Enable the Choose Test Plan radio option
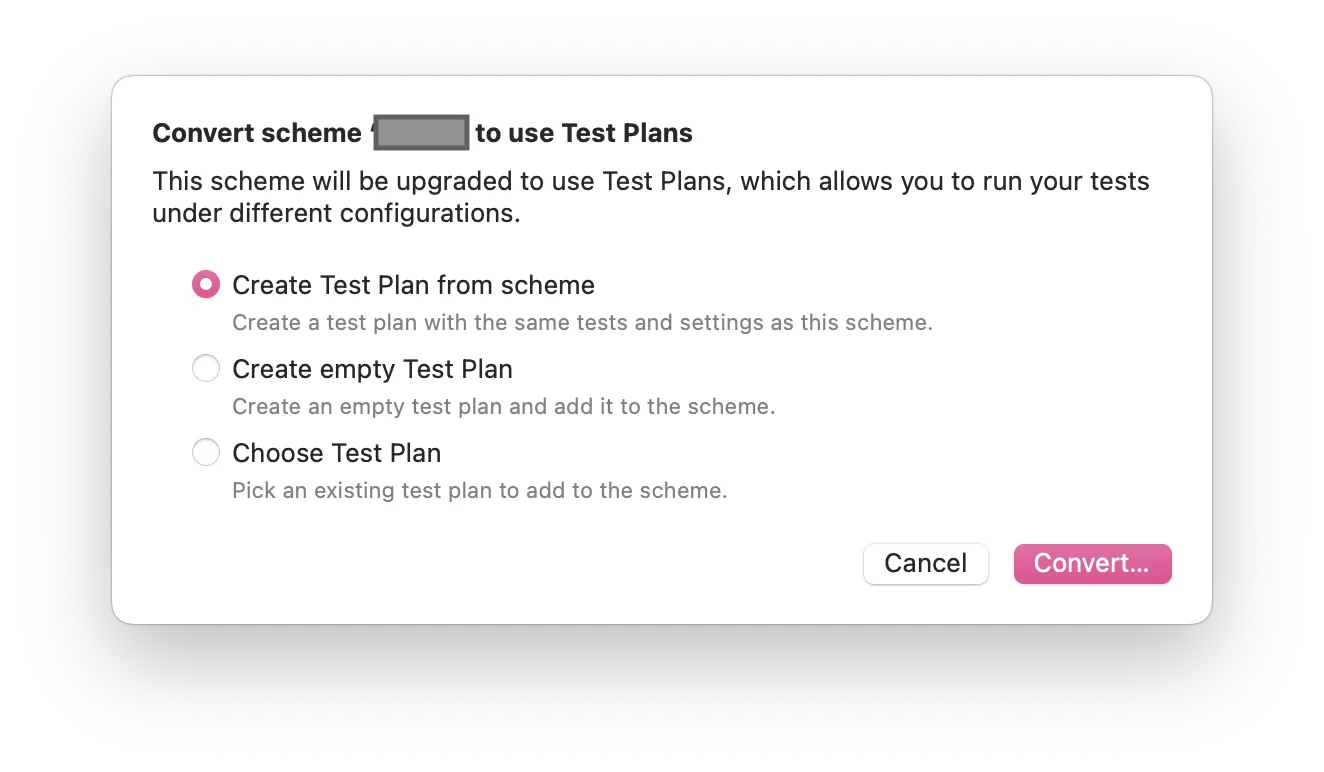Viewport: 1324px width, 772px height. 206,453
